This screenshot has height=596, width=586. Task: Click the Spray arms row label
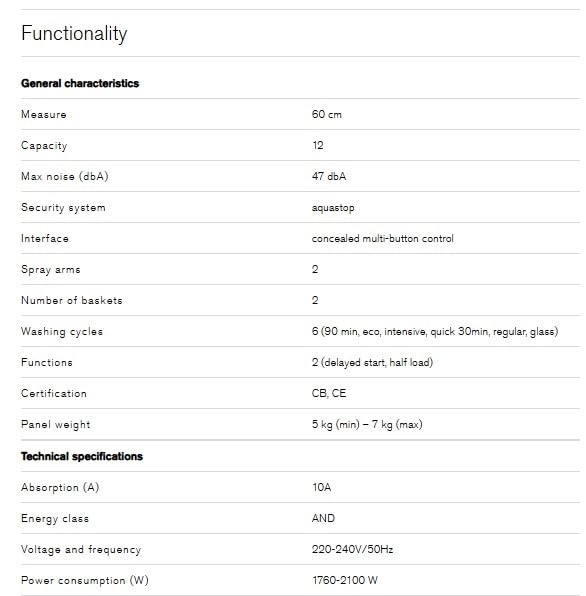click(51, 270)
